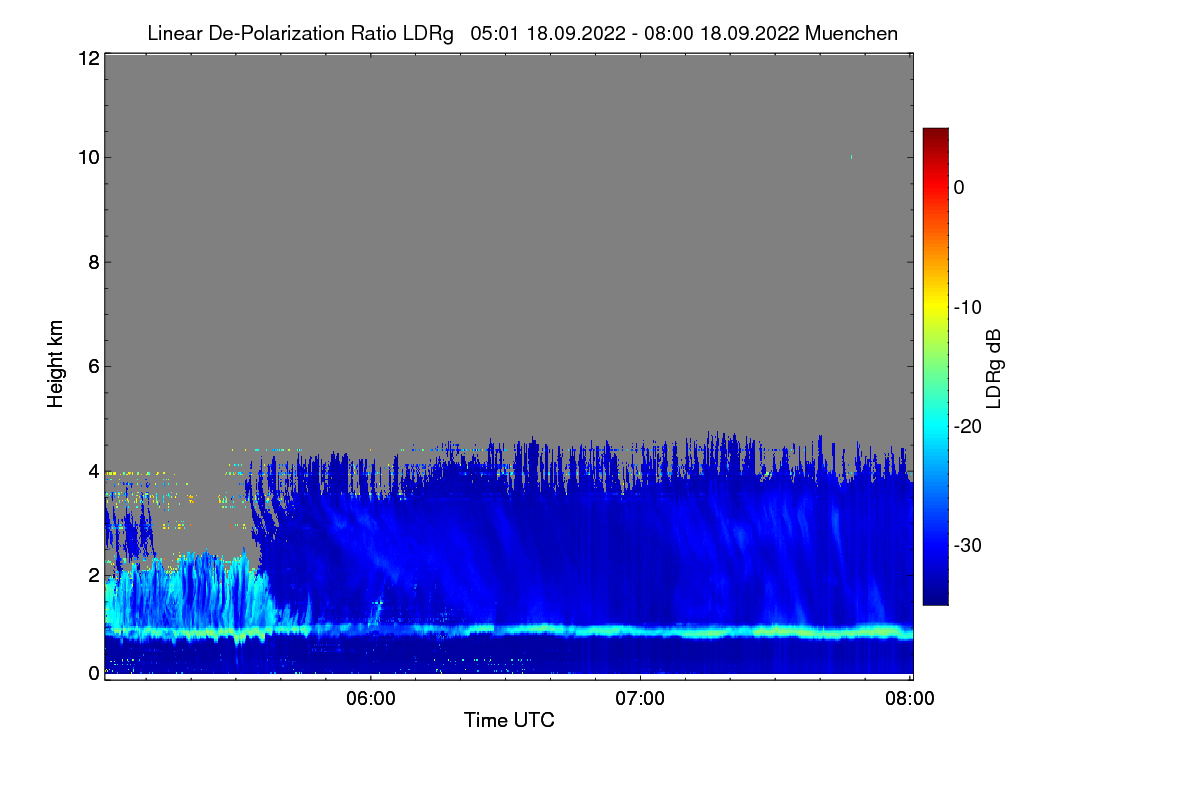Image resolution: width=1200 pixels, height=800 pixels.
Task: Click the height tick label '10'
Action: (87, 157)
